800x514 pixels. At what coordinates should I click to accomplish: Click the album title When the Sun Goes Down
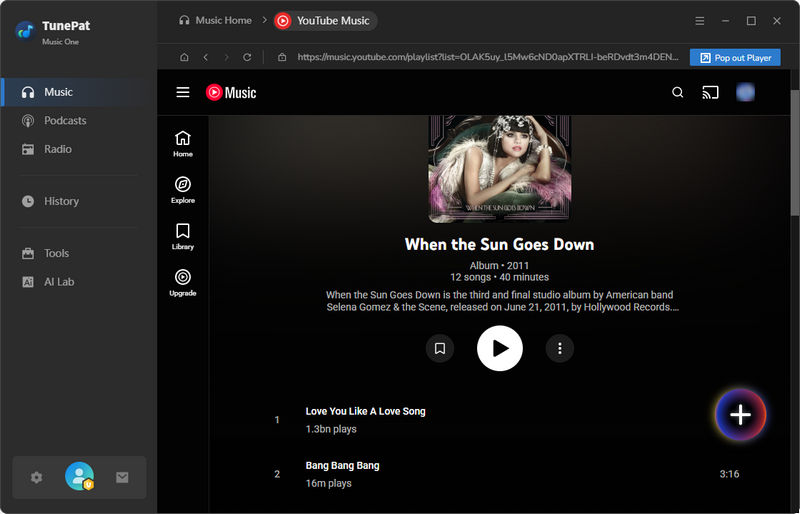(x=499, y=244)
